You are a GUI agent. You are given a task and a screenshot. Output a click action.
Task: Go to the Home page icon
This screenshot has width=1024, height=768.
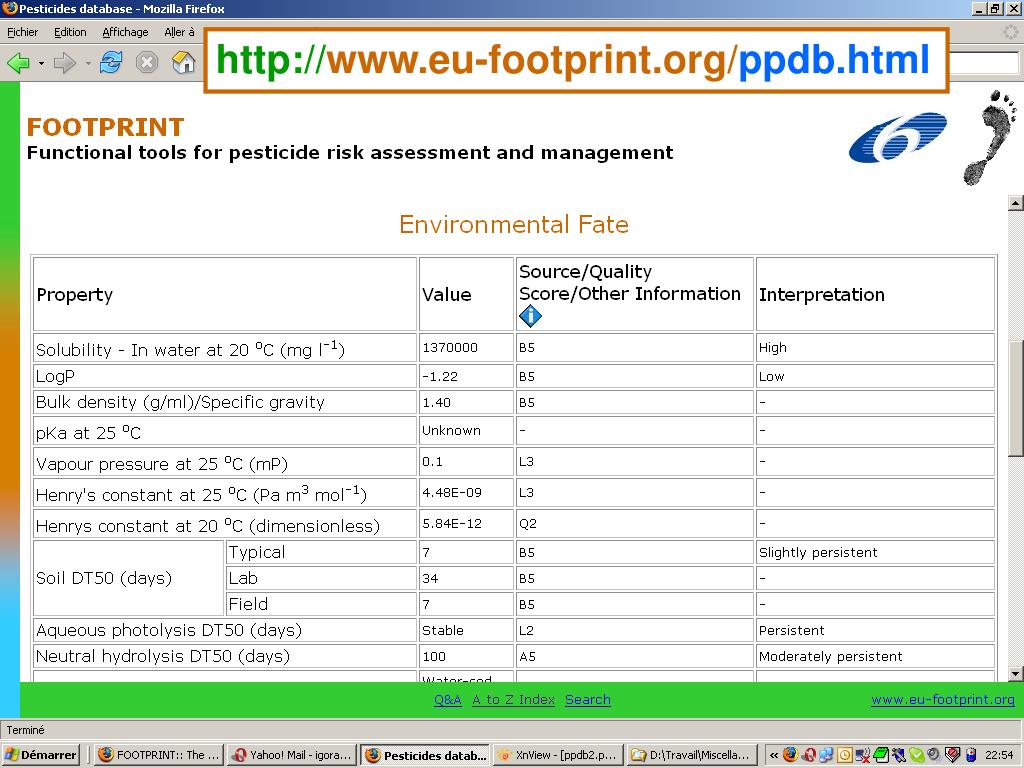pyautogui.click(x=184, y=63)
